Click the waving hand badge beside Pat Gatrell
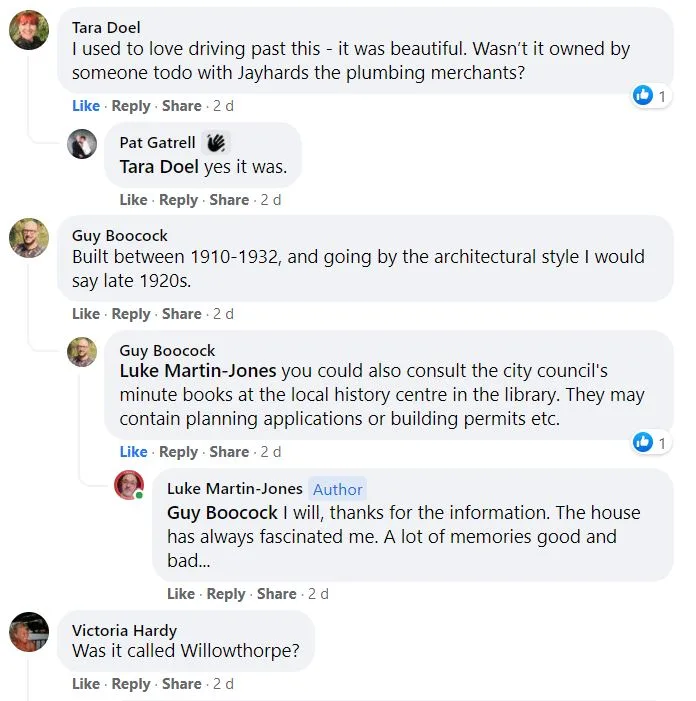This screenshot has width=696, height=701. pos(216,143)
